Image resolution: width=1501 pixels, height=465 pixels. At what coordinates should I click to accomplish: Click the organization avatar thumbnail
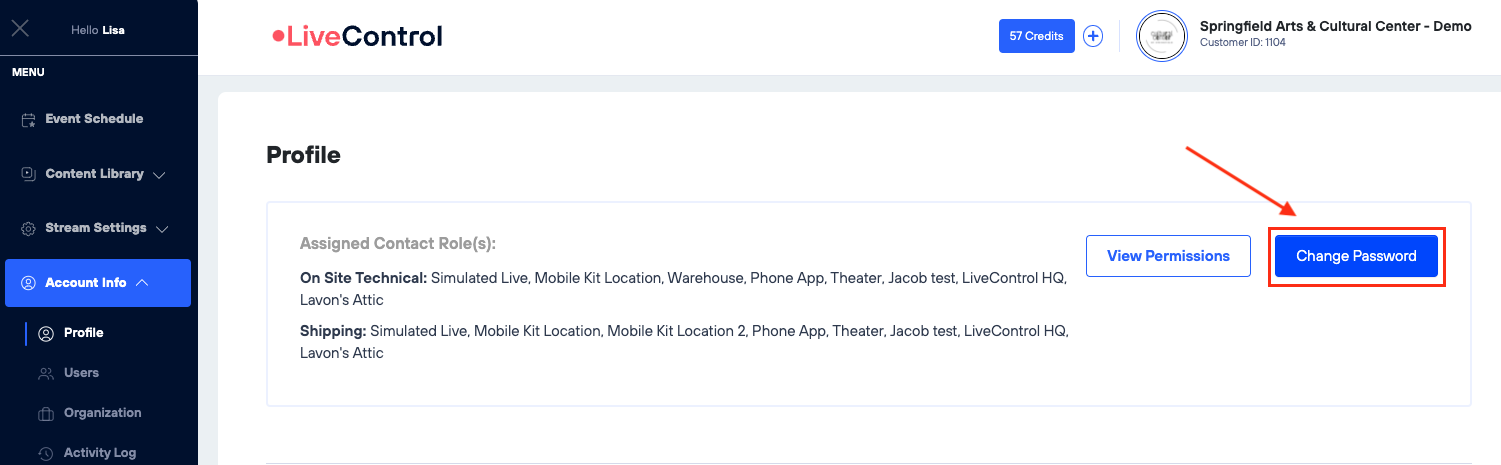coord(1161,36)
